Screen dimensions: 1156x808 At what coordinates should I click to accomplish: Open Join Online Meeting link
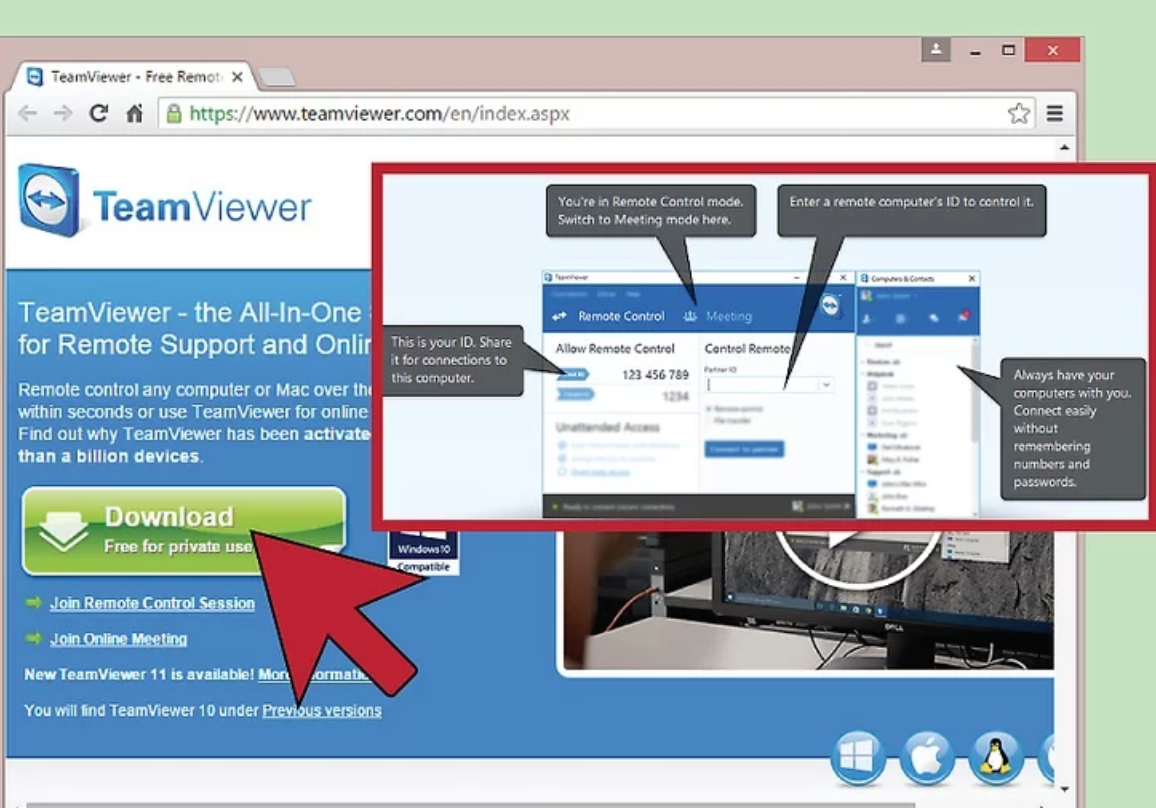click(118, 639)
